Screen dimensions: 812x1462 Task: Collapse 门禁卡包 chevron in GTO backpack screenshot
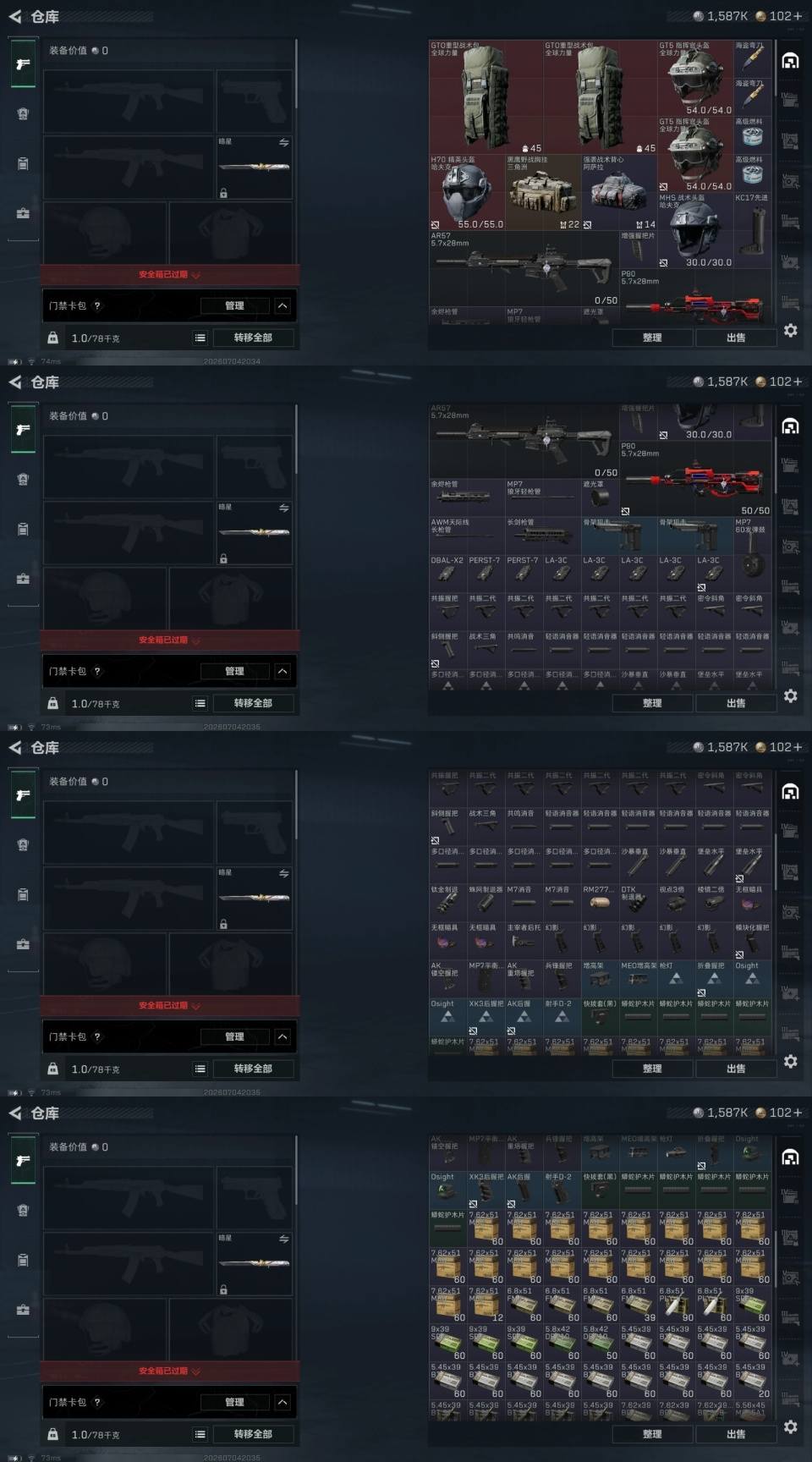point(283,305)
